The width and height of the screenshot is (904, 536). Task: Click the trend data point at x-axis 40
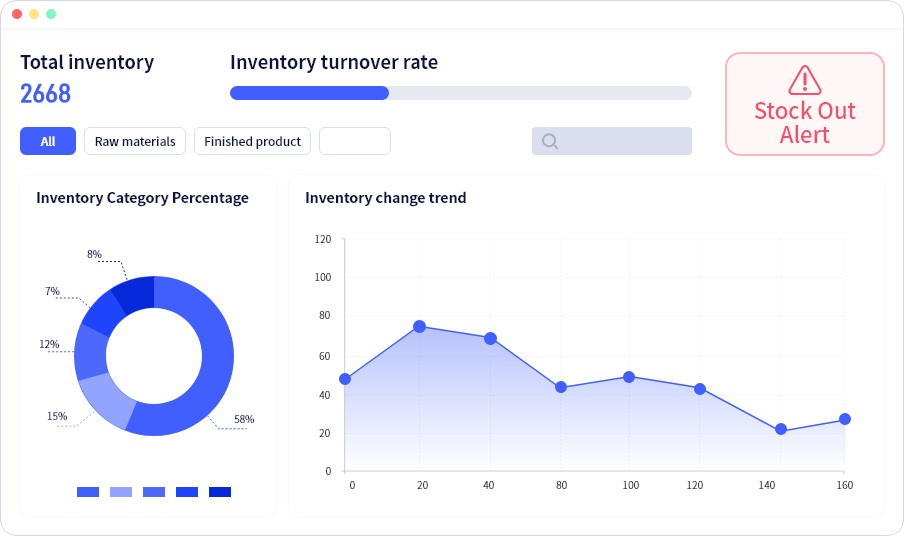point(491,338)
